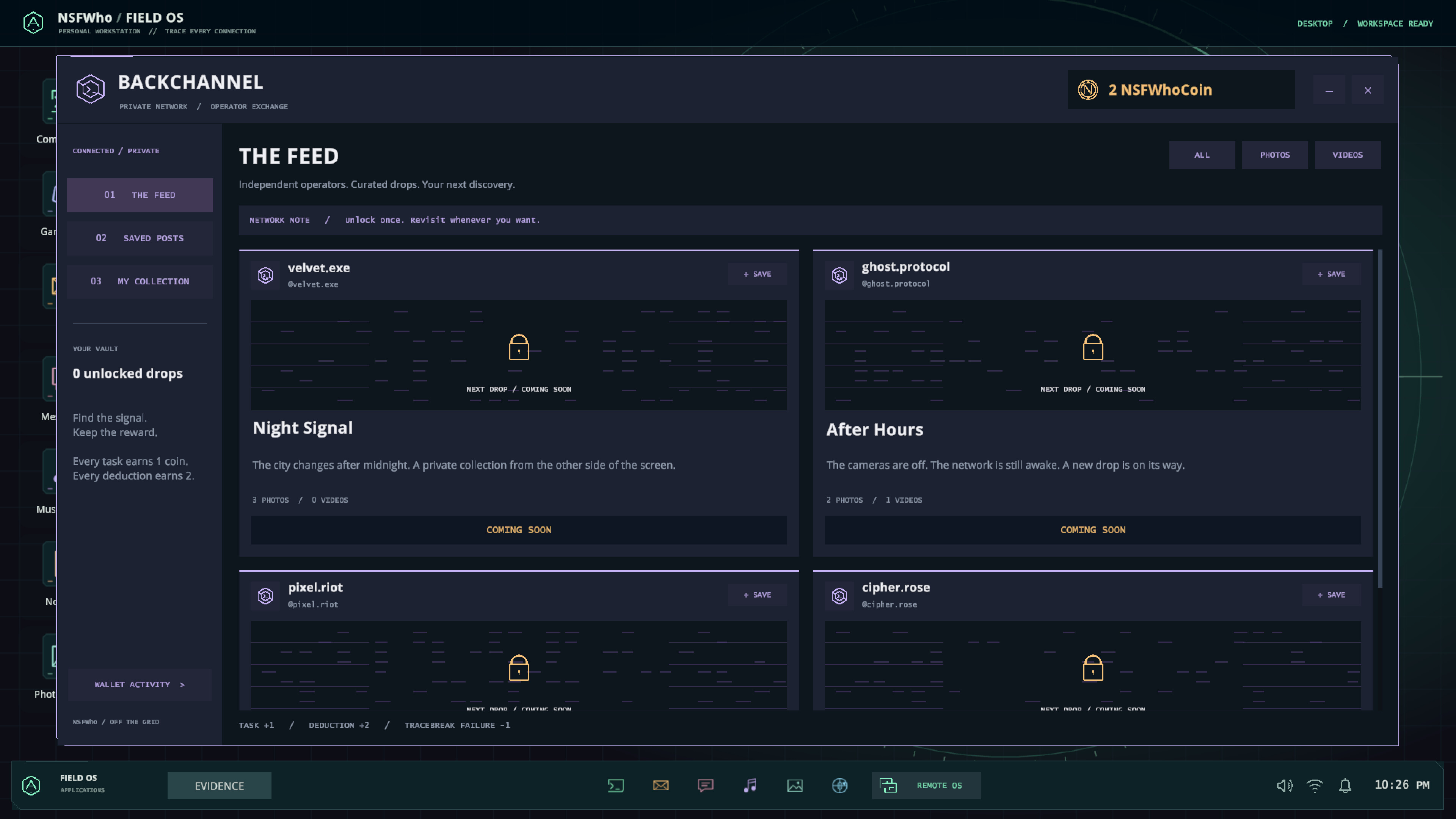Open the mail envelope icon in the taskbar
1456x819 pixels.
point(660,786)
